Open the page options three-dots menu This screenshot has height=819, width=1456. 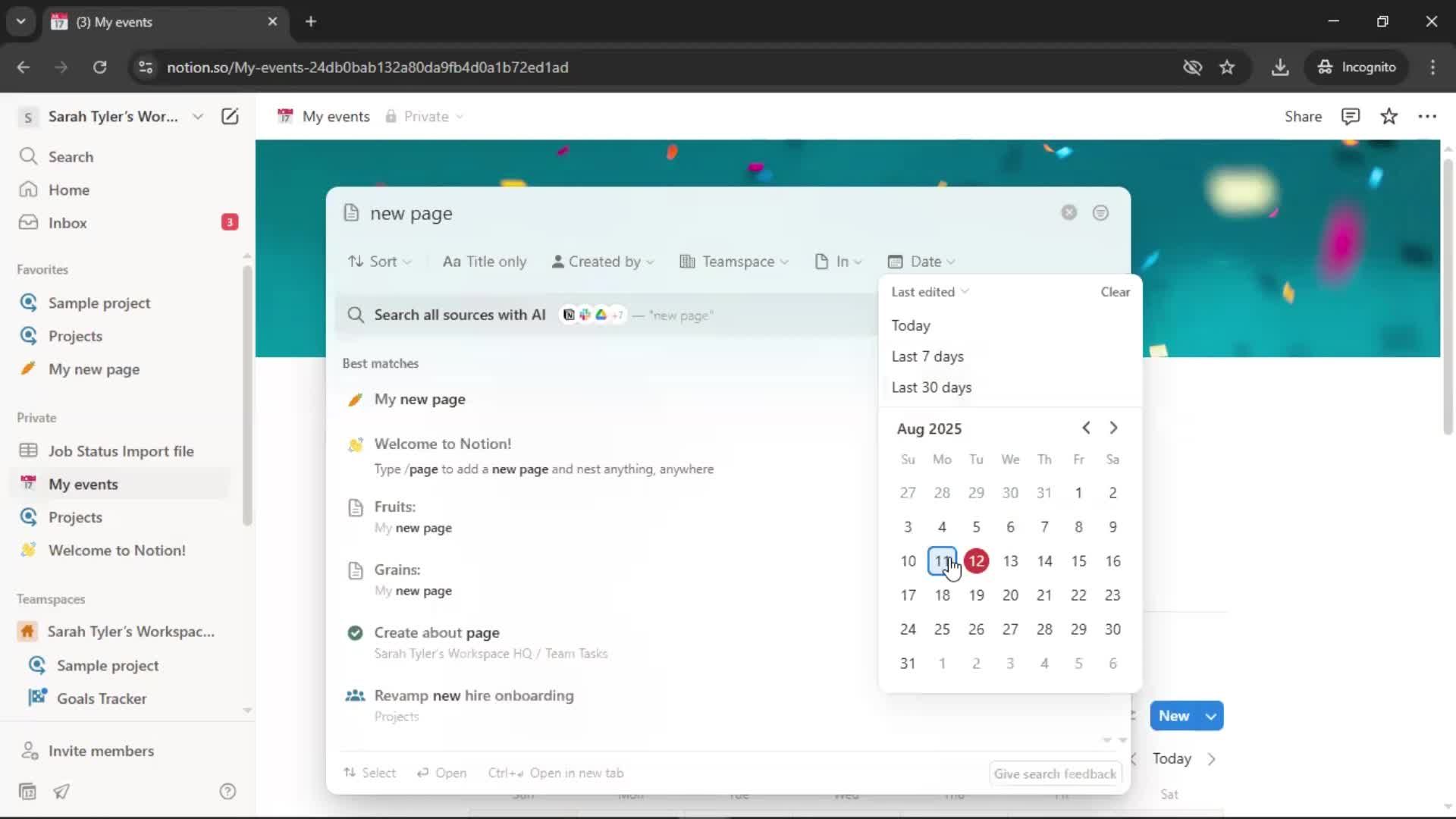(1427, 116)
